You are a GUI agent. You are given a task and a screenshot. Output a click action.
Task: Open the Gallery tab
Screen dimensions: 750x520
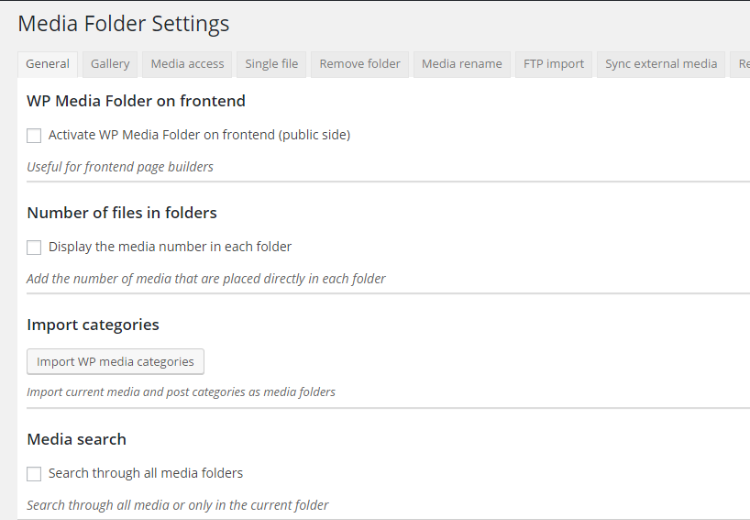[110, 64]
